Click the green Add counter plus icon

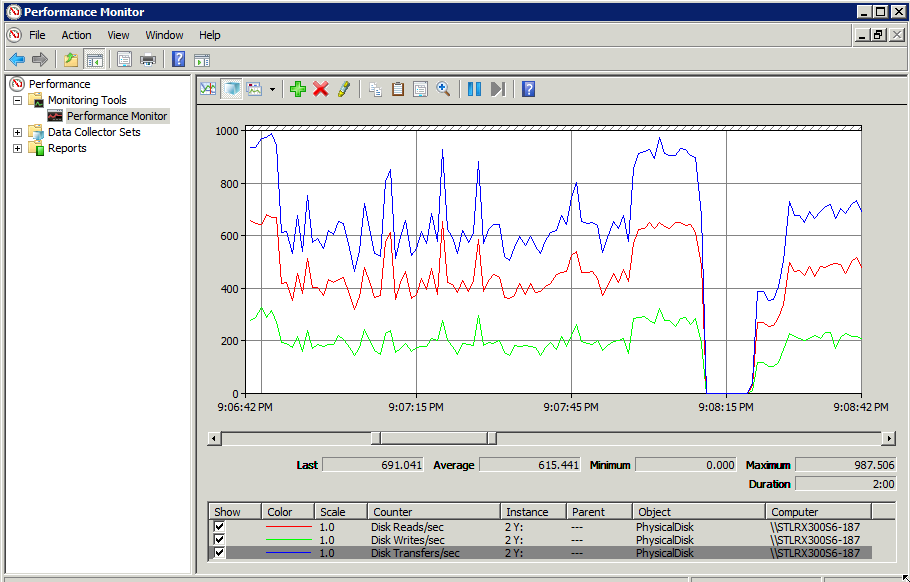click(x=297, y=89)
